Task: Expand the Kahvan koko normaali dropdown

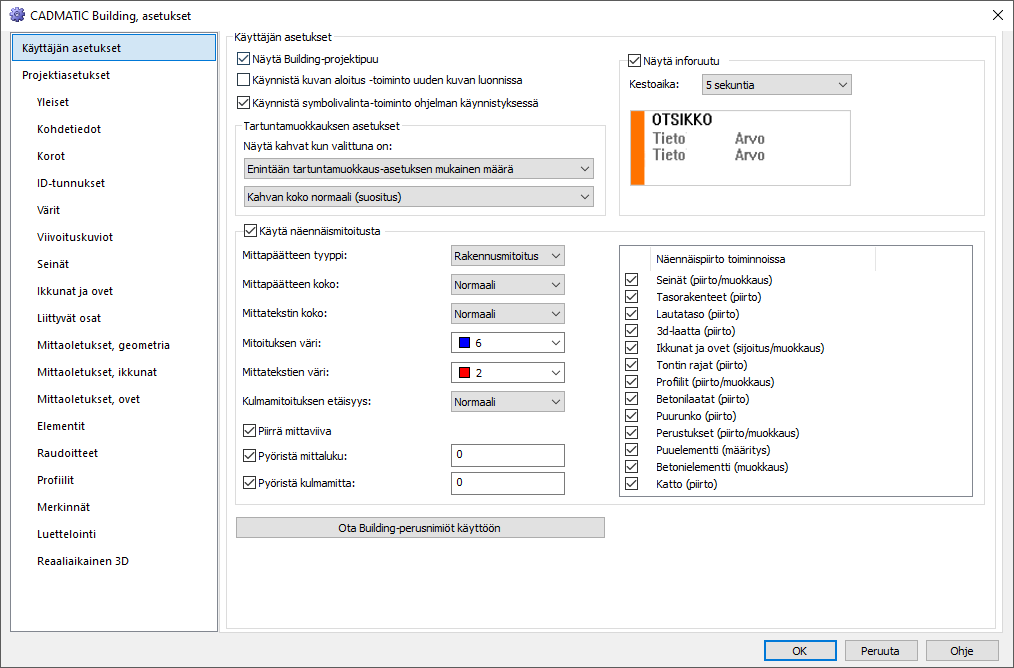Action: coord(419,197)
